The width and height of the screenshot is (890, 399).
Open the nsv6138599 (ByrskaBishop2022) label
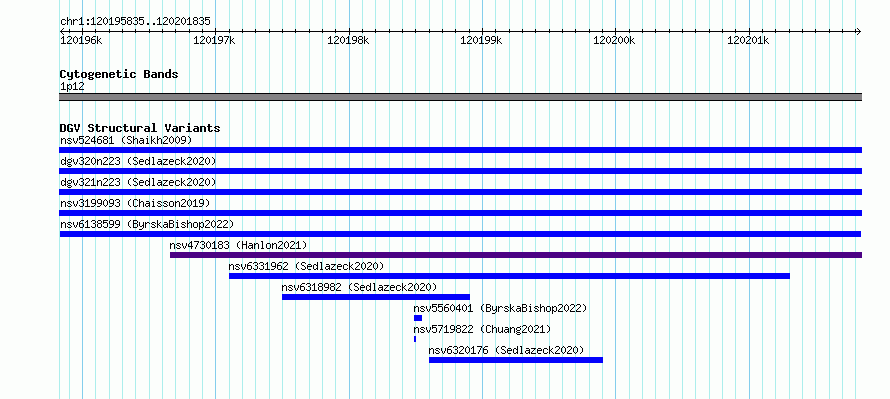(147, 224)
